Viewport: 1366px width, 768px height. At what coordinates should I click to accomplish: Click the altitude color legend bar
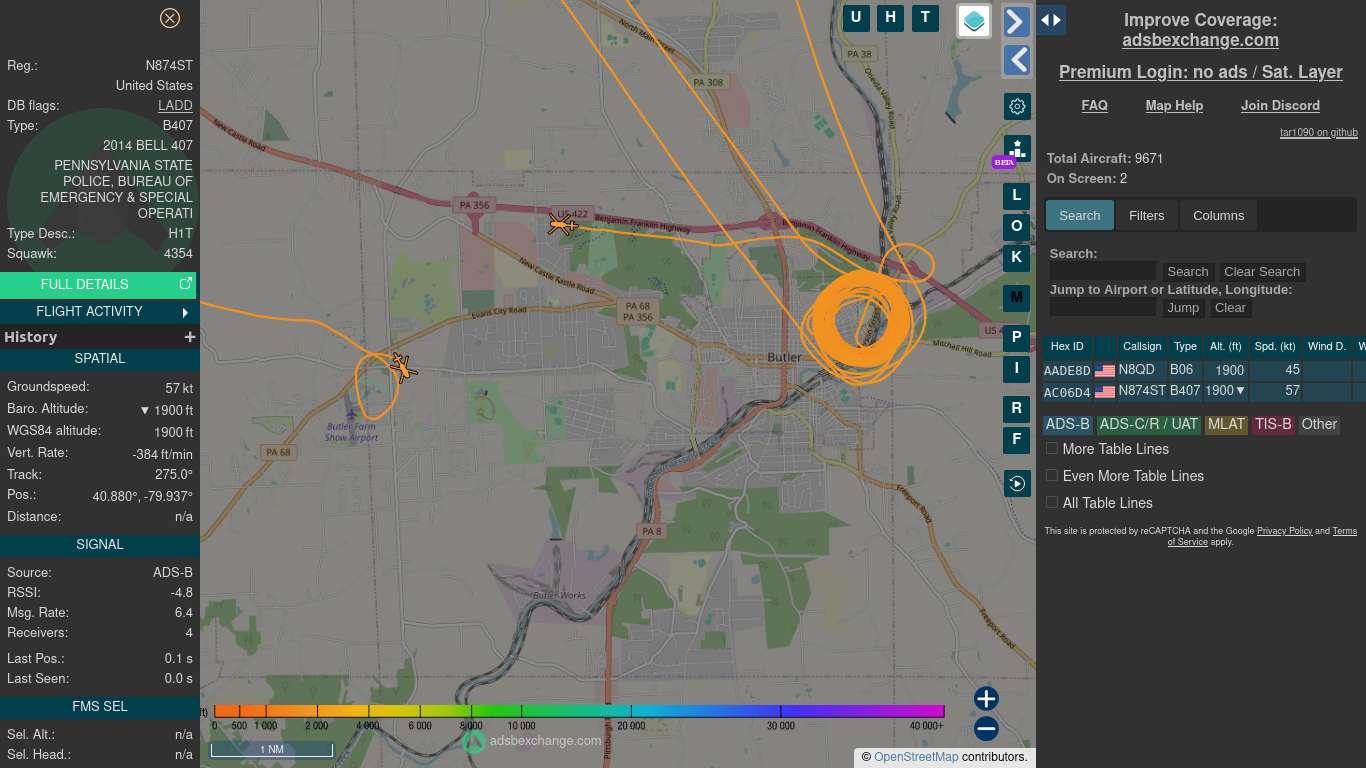[x=579, y=711]
